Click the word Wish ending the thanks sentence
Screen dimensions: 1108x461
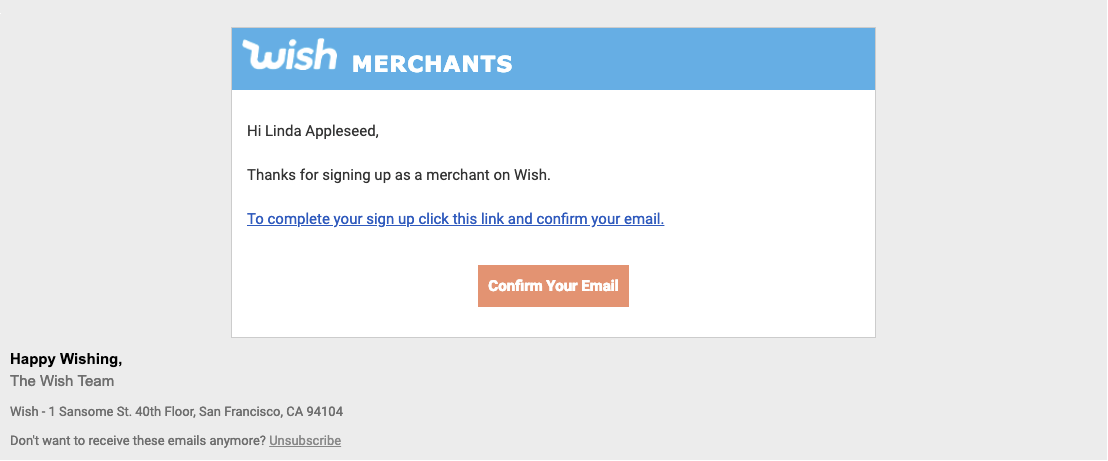click(532, 175)
